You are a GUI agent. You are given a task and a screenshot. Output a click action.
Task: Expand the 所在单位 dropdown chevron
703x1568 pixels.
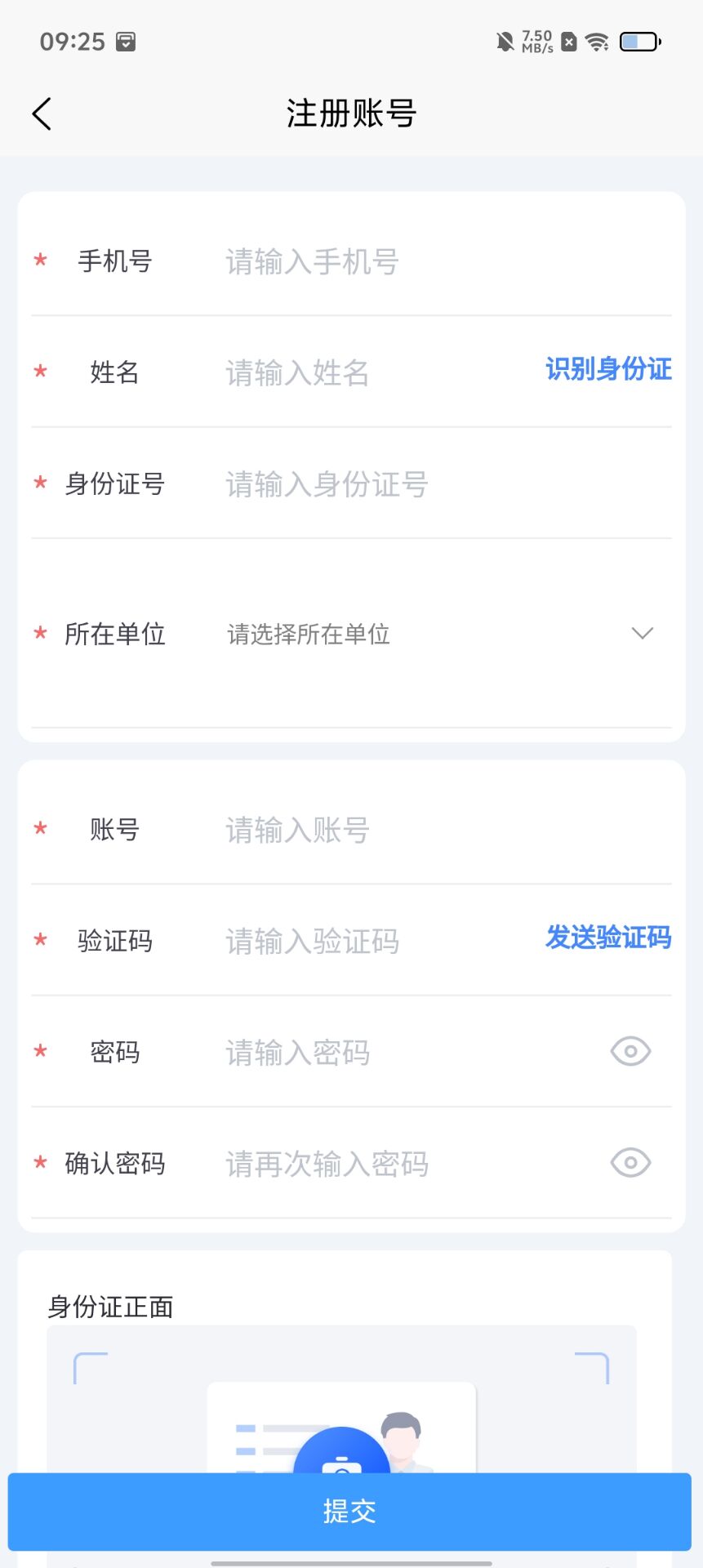coord(643,634)
